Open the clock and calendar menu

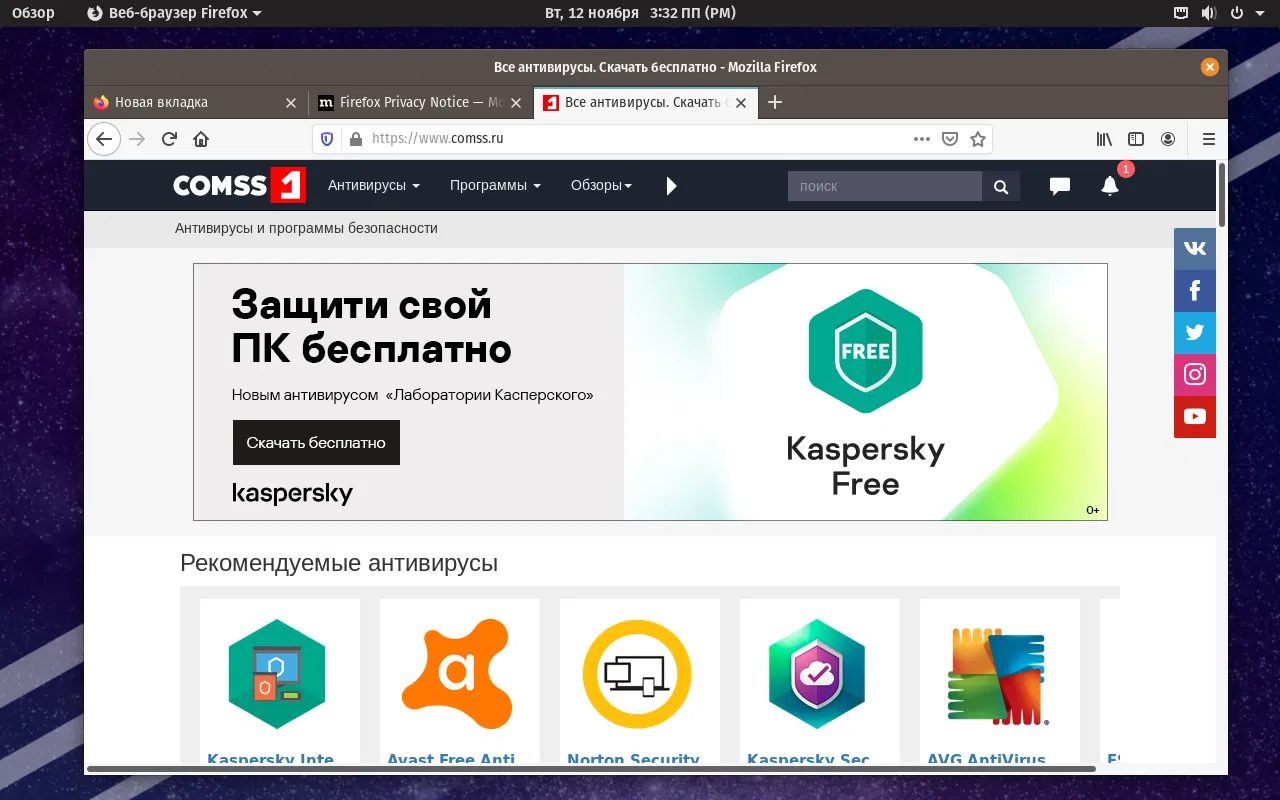pyautogui.click(x=640, y=13)
